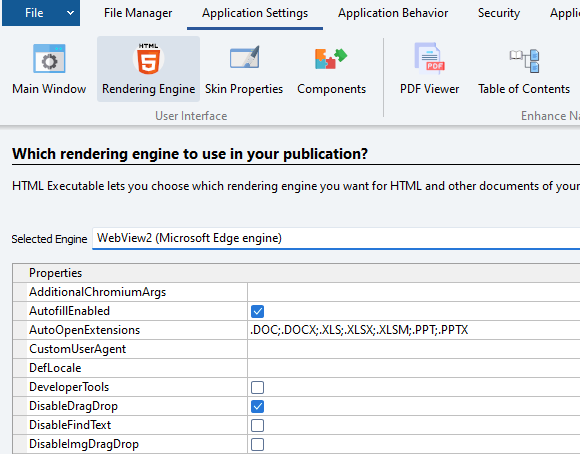Switch to the Application Behavior tab
580x454 pixels.
[393, 13]
